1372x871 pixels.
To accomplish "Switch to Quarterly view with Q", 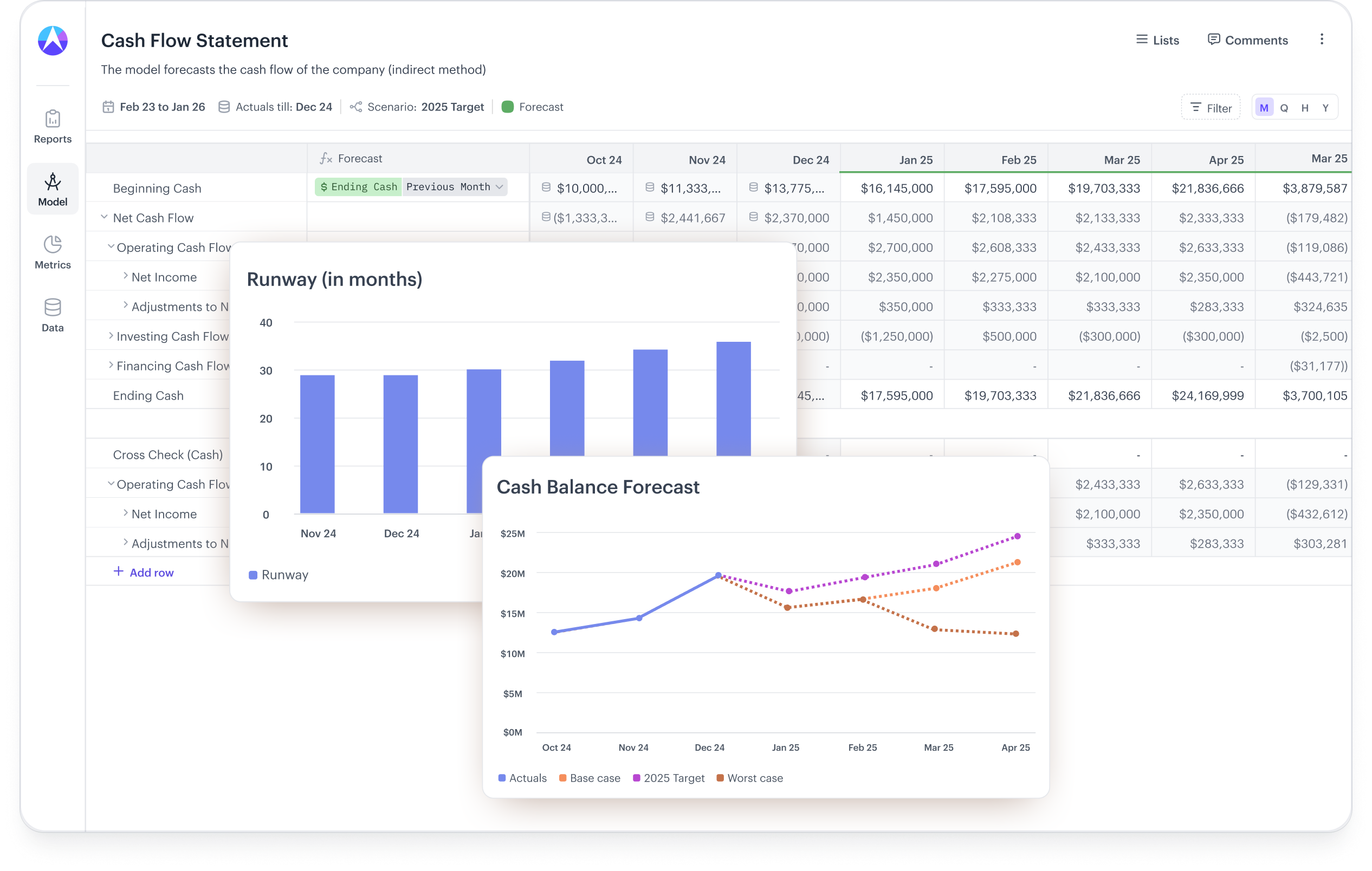I will click(x=1284, y=108).
